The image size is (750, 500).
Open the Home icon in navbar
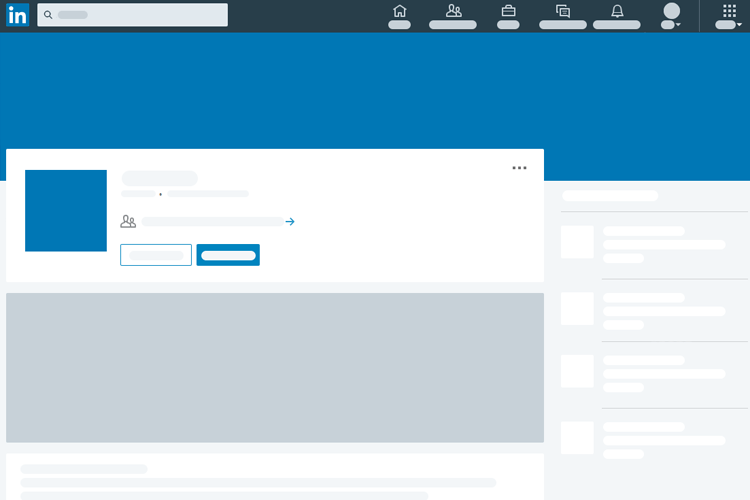coord(399,11)
